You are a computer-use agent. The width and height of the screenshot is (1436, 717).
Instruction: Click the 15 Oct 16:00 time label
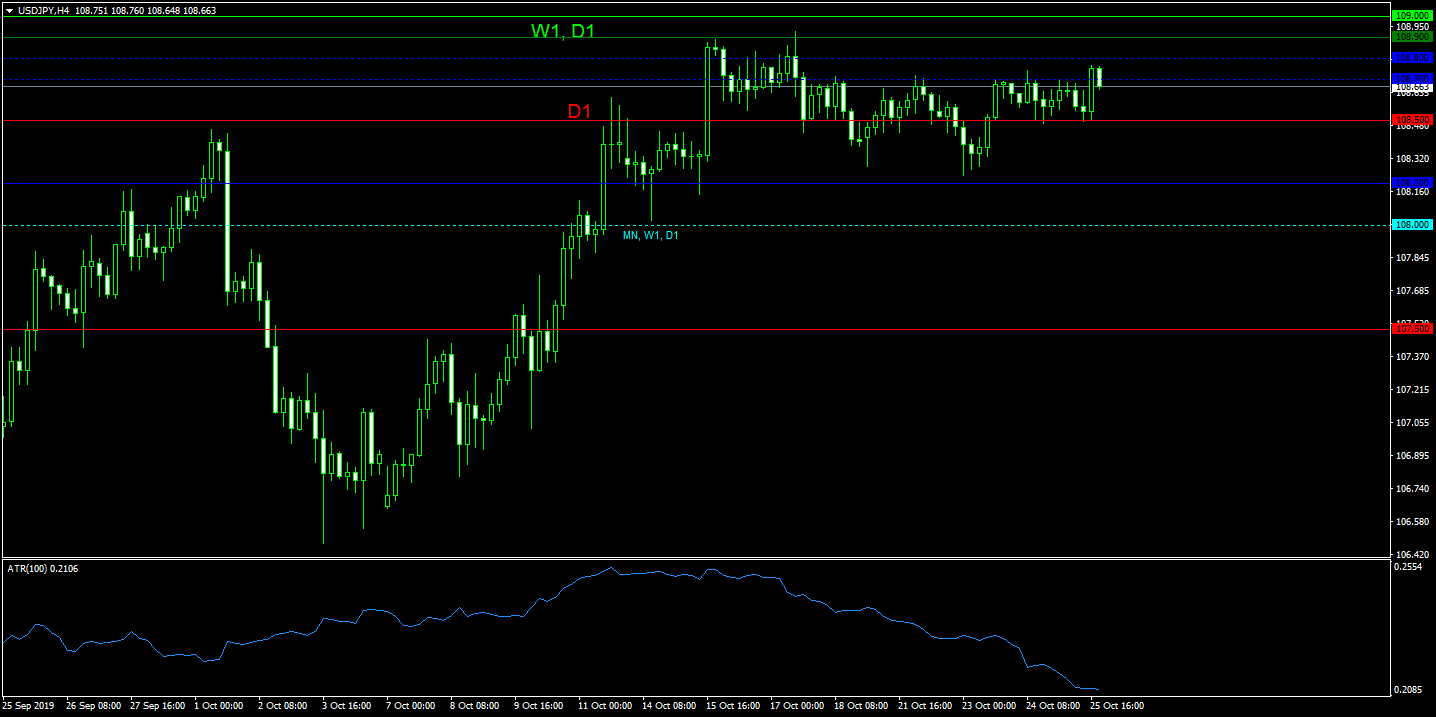[x=733, y=706]
